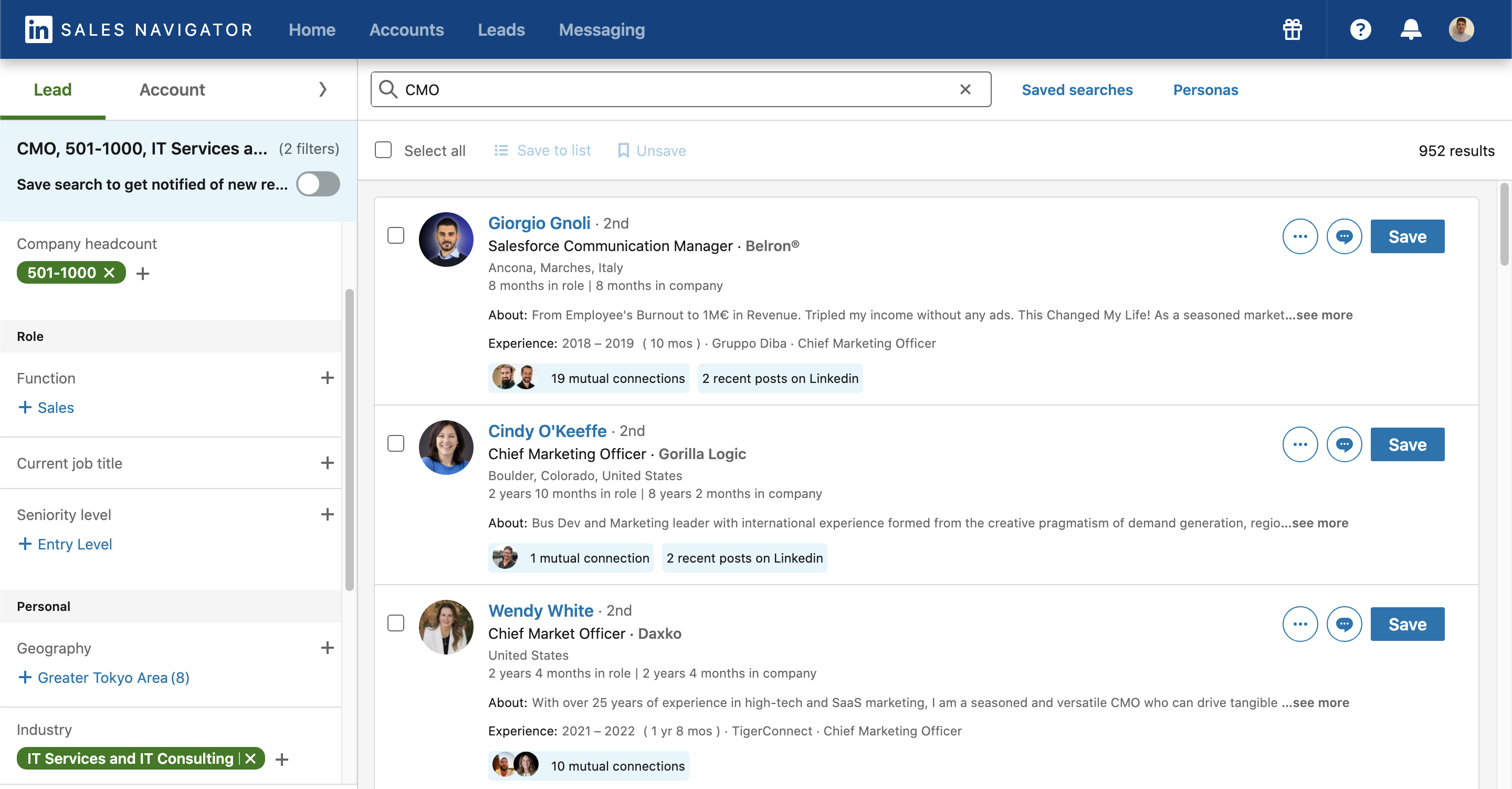Click the help question mark icon
Image resolution: width=1512 pixels, height=789 pixels.
1361,29
